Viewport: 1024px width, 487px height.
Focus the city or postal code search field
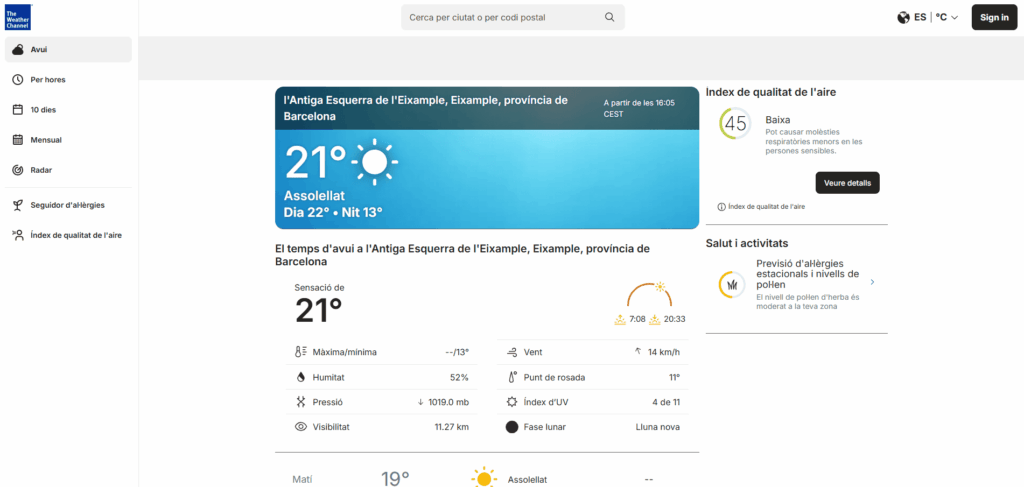[513, 18]
